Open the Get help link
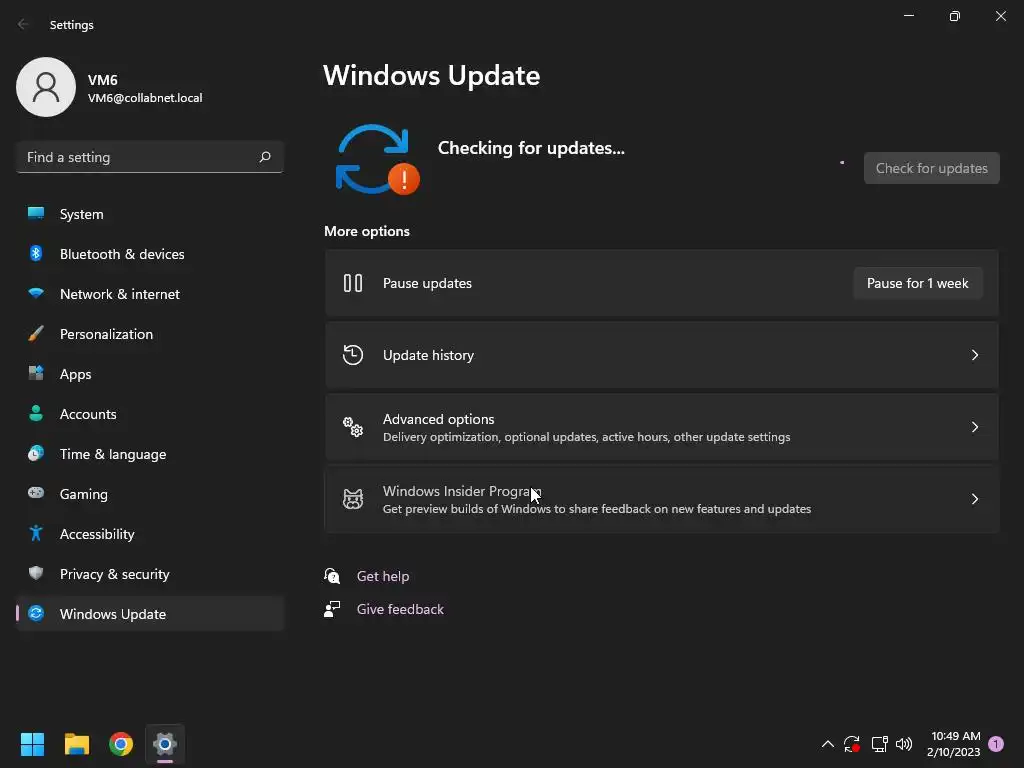The image size is (1024, 768). (383, 576)
